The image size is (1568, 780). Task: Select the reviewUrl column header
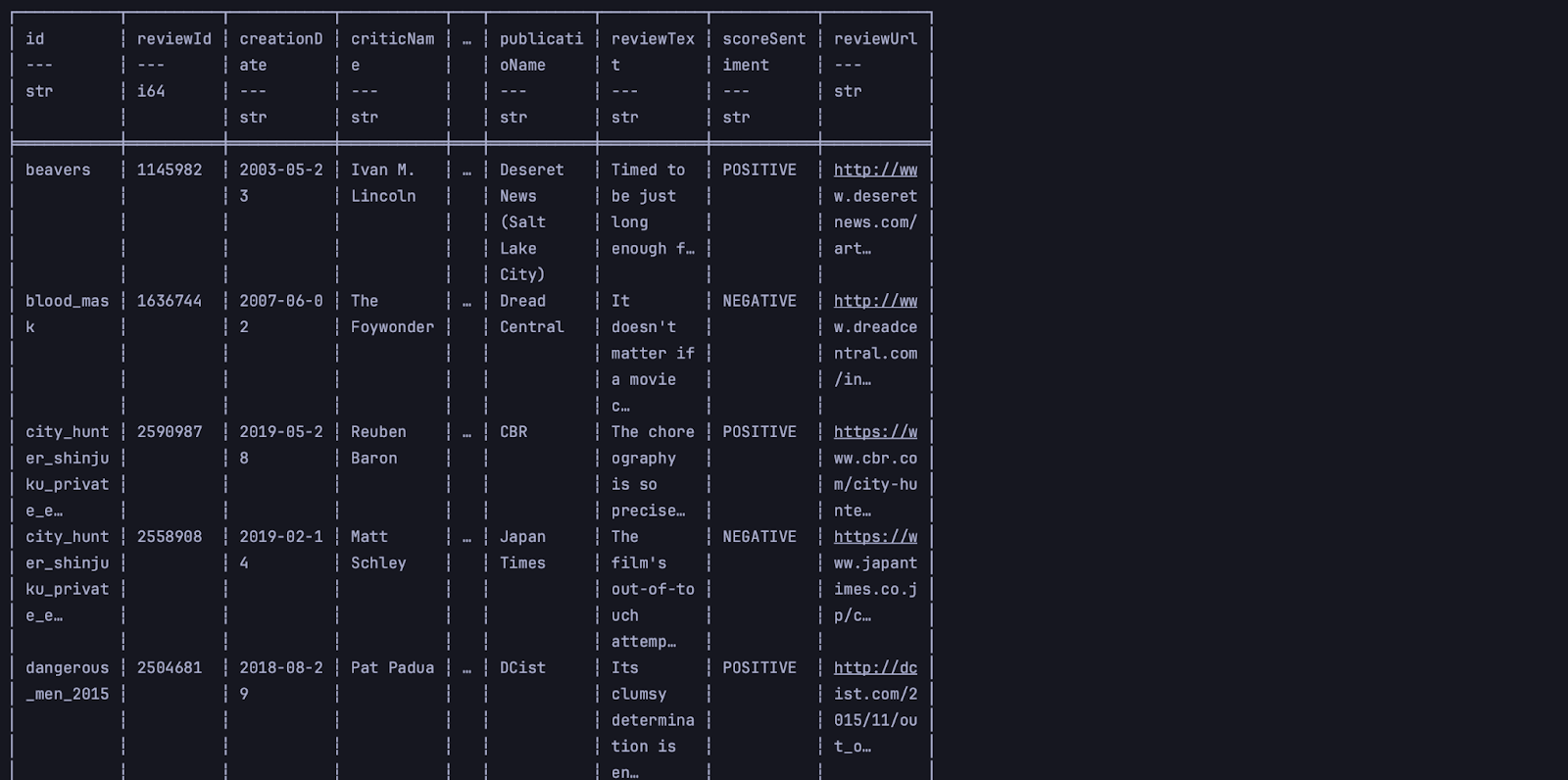(875, 39)
